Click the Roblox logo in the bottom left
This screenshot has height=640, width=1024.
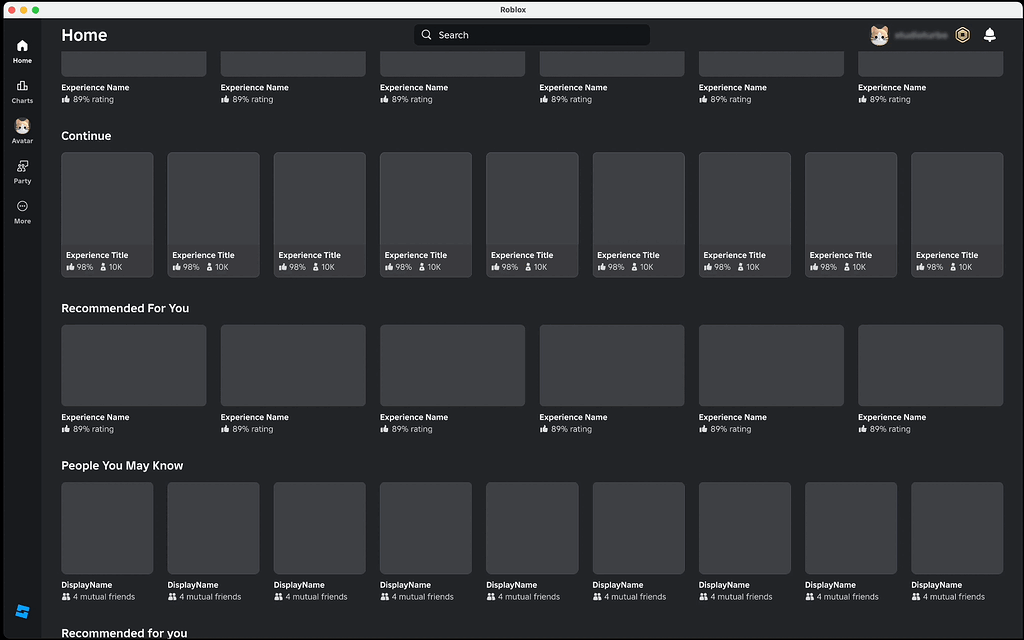click(x=21, y=613)
